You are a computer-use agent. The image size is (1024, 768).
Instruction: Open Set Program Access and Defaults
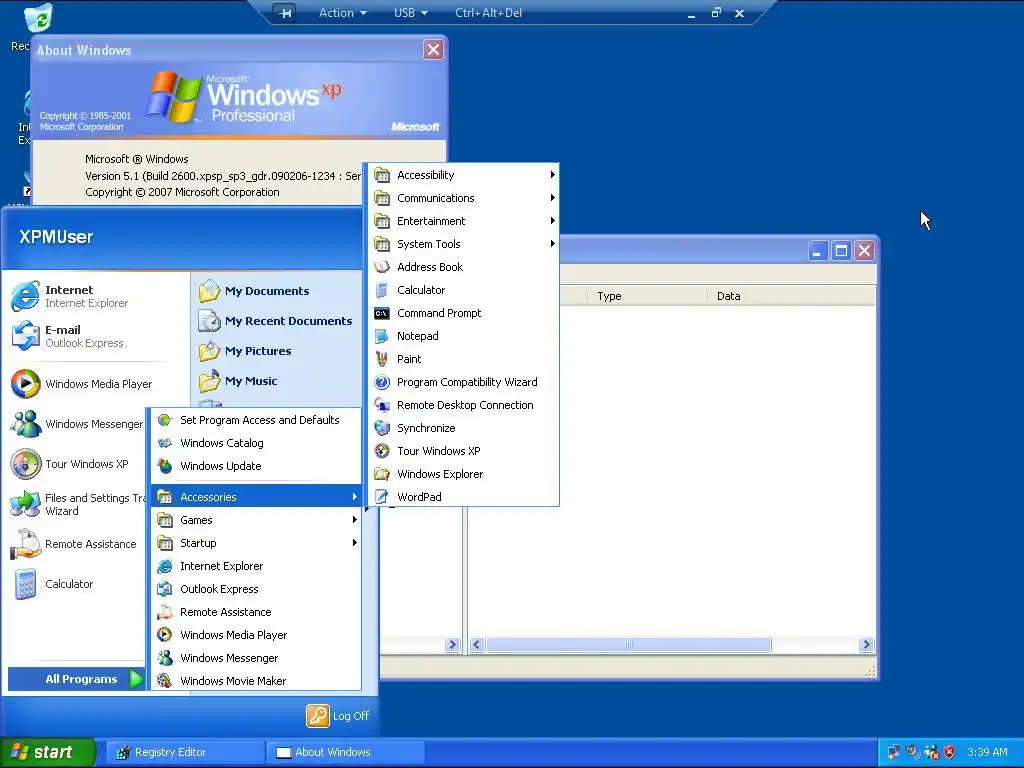tap(256, 420)
